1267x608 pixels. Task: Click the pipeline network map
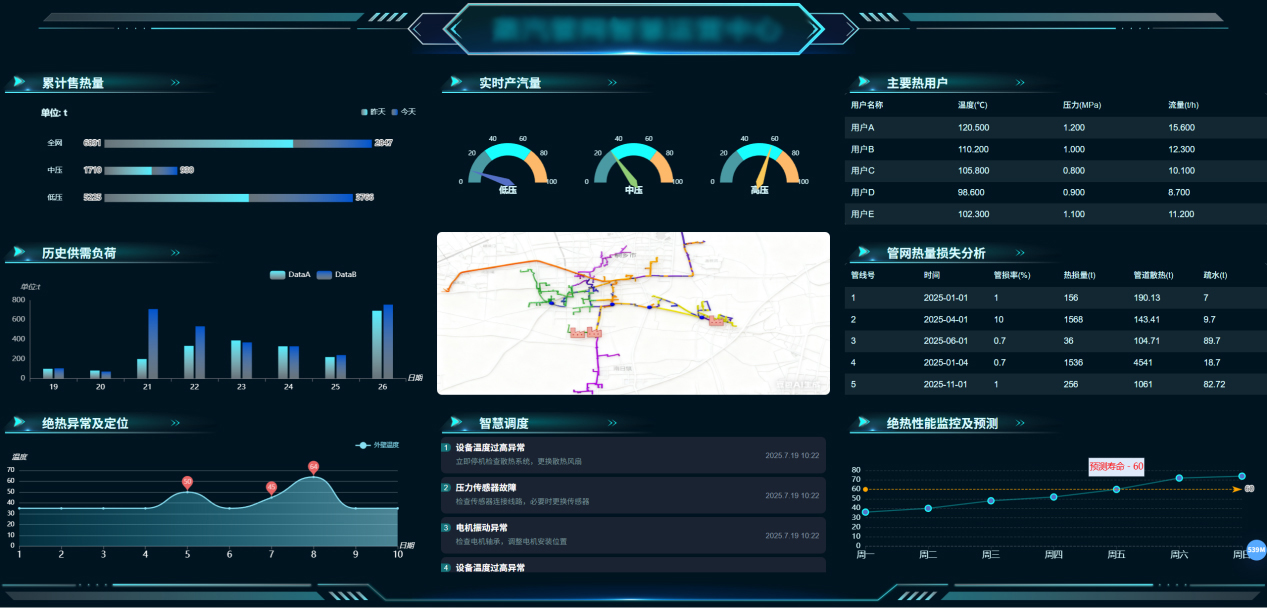[x=633, y=313]
